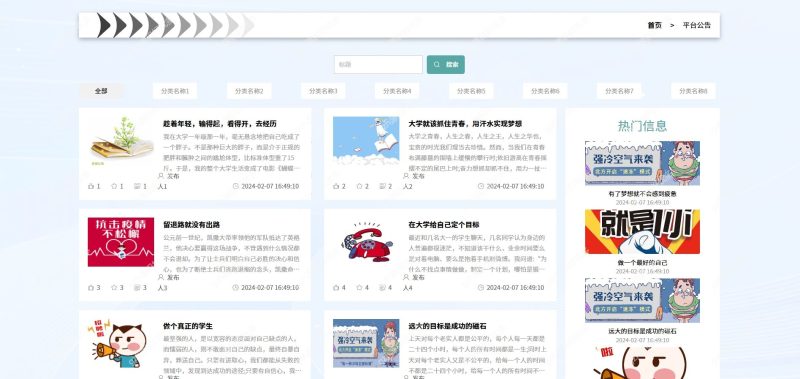Open the 就是小 hot info image
The image size is (800, 379).
(642, 232)
